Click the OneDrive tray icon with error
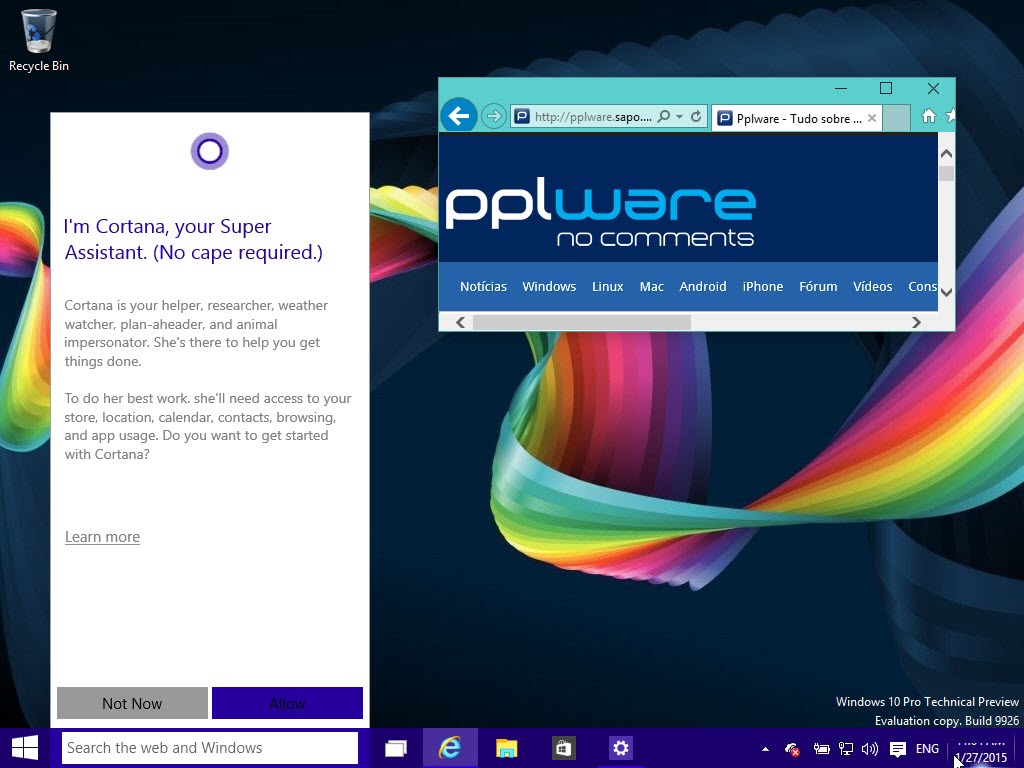 click(792, 749)
